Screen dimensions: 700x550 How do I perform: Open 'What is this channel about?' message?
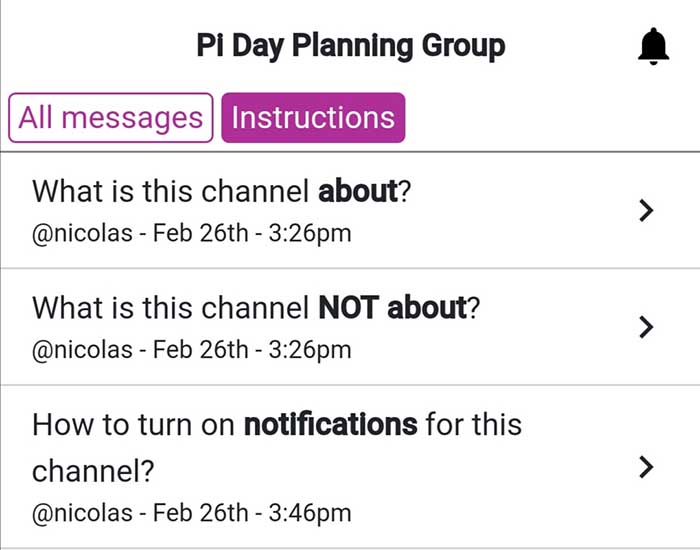click(350, 211)
